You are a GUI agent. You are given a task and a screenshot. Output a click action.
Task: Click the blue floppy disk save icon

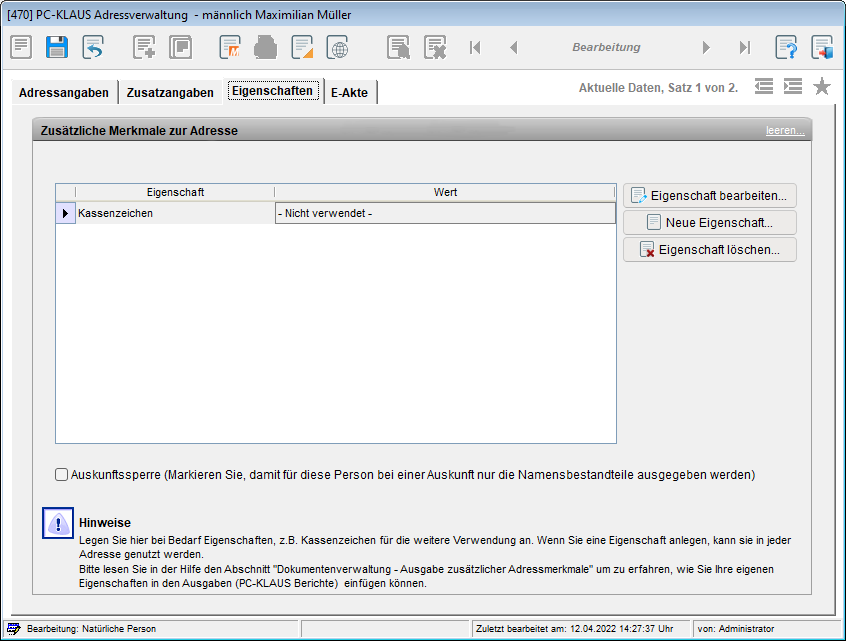click(57, 47)
